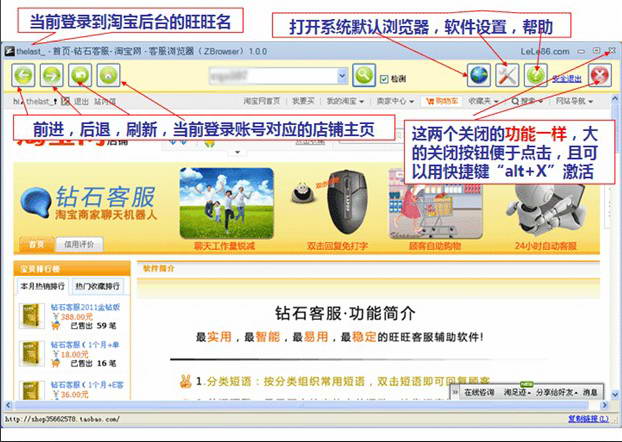The image size is (622, 442).
Task: Click the 我要买 link
Action: [x=303, y=101]
